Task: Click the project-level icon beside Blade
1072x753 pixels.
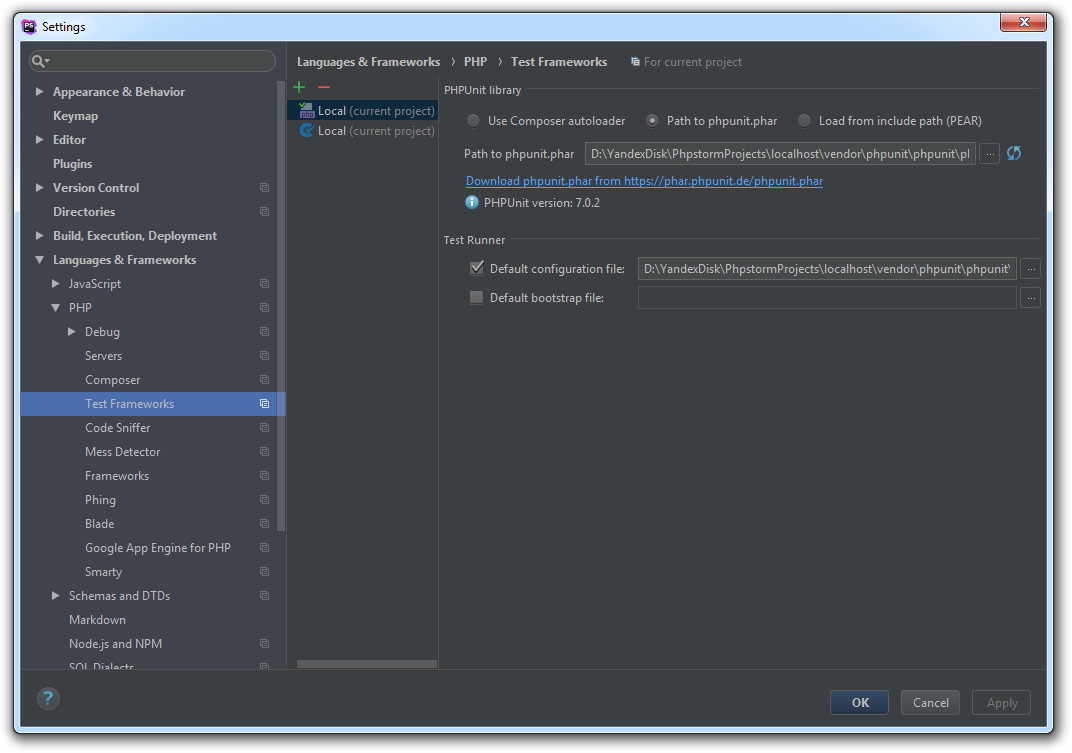Action: coord(264,524)
